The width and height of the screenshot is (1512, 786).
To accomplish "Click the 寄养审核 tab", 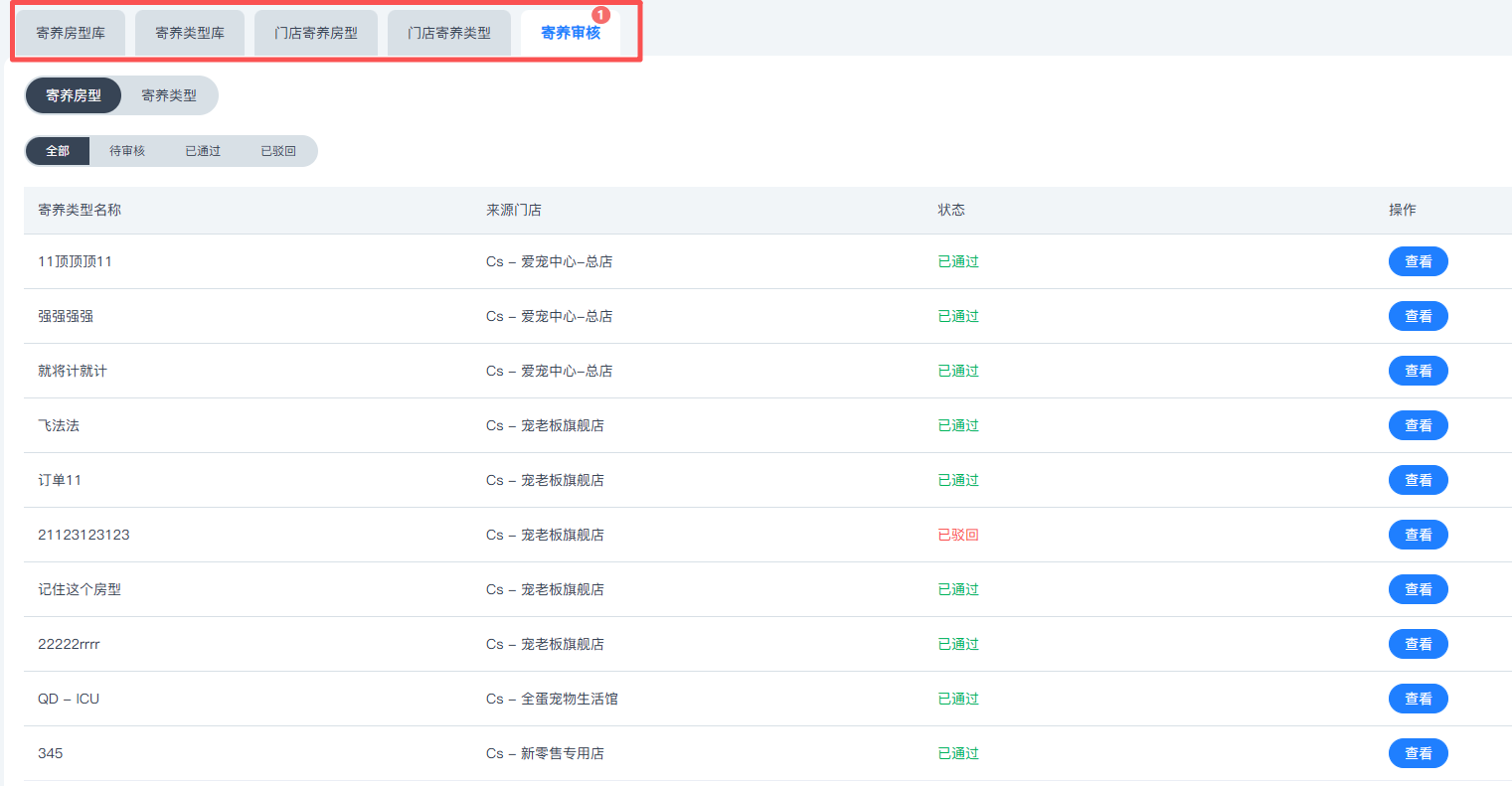I will [570, 33].
